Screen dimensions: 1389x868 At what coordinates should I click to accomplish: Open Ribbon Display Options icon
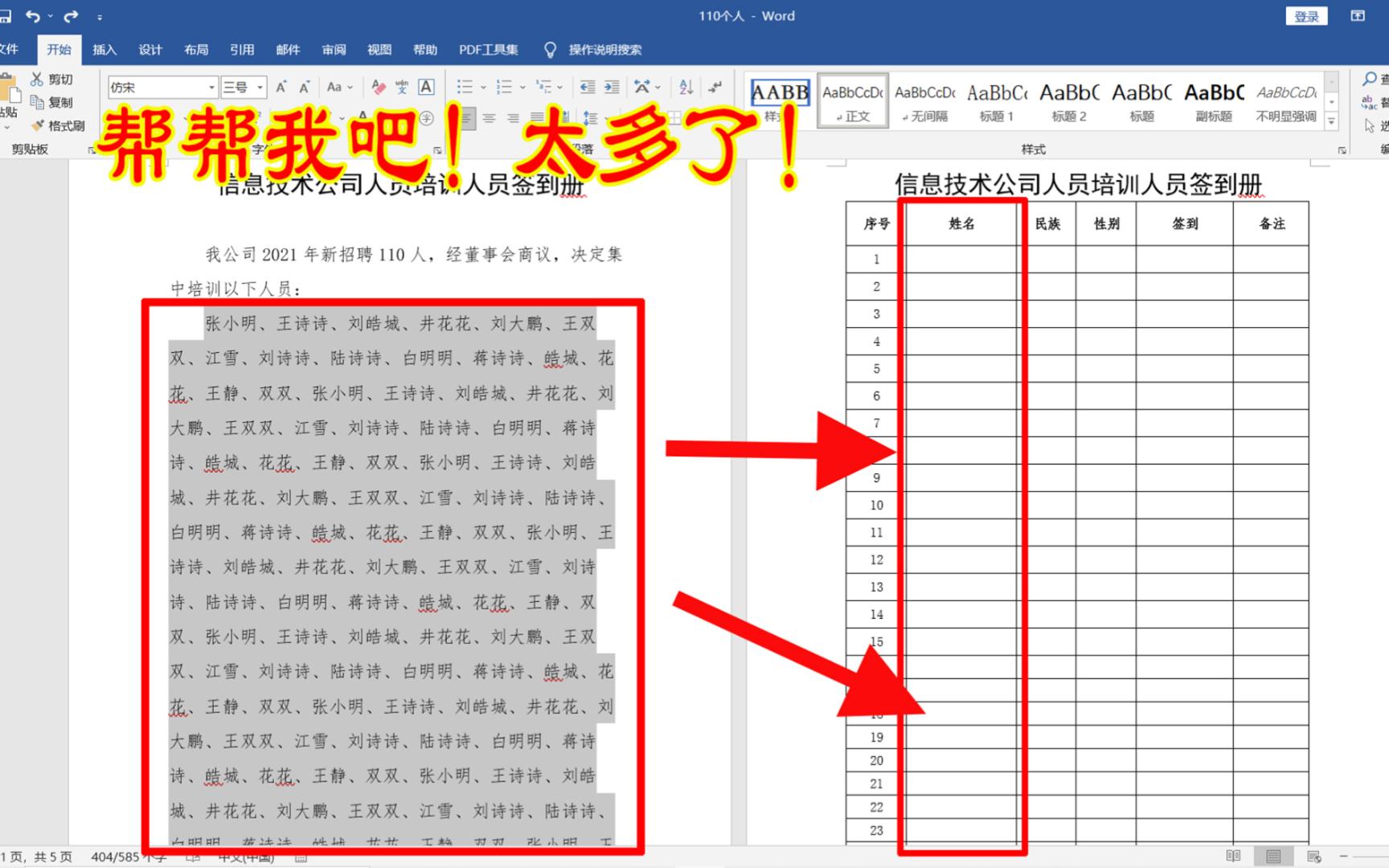1358,16
